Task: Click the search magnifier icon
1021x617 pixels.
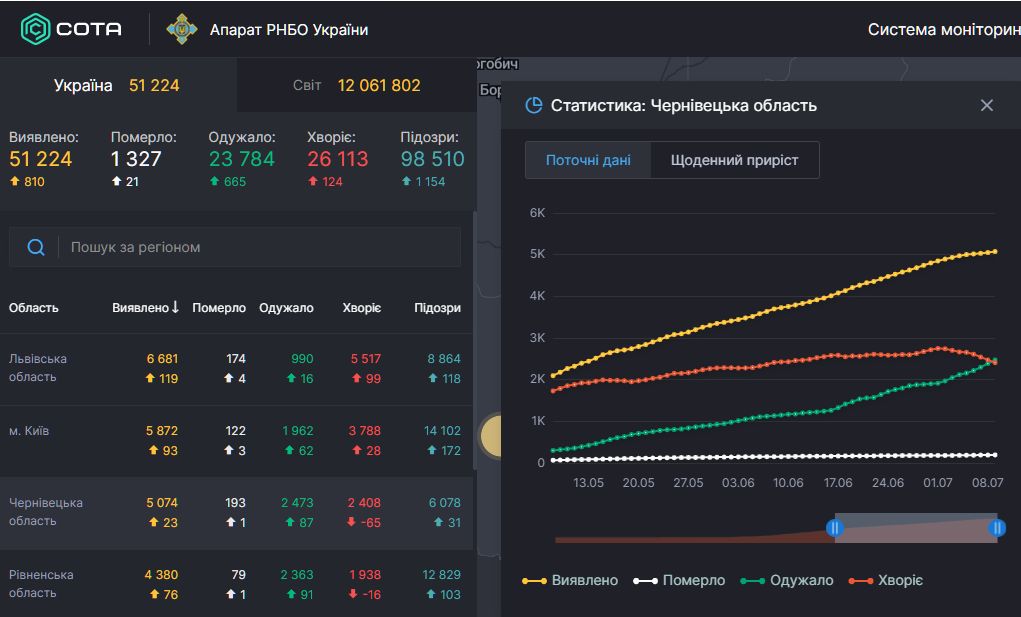Action: pos(36,247)
